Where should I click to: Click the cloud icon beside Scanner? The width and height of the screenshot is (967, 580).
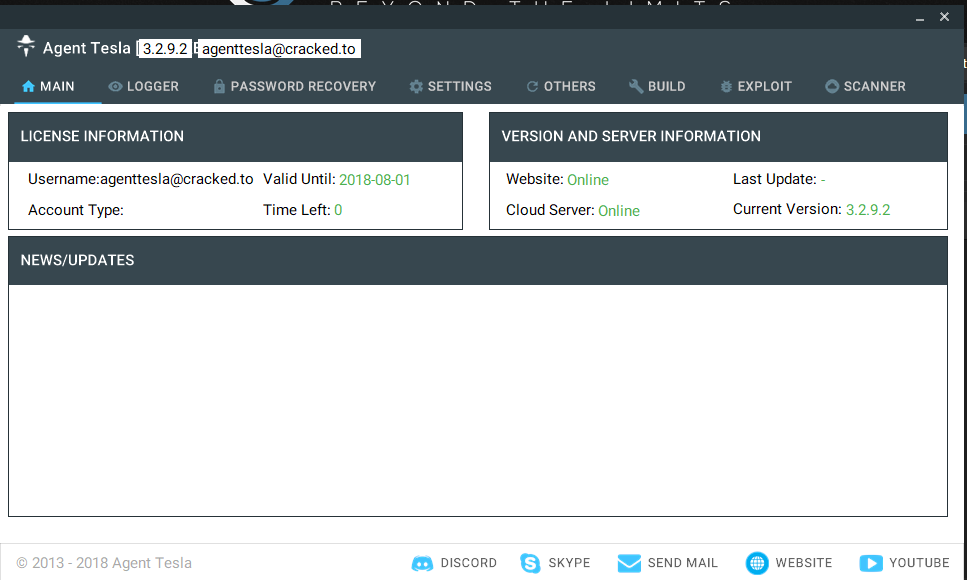[x=832, y=86]
